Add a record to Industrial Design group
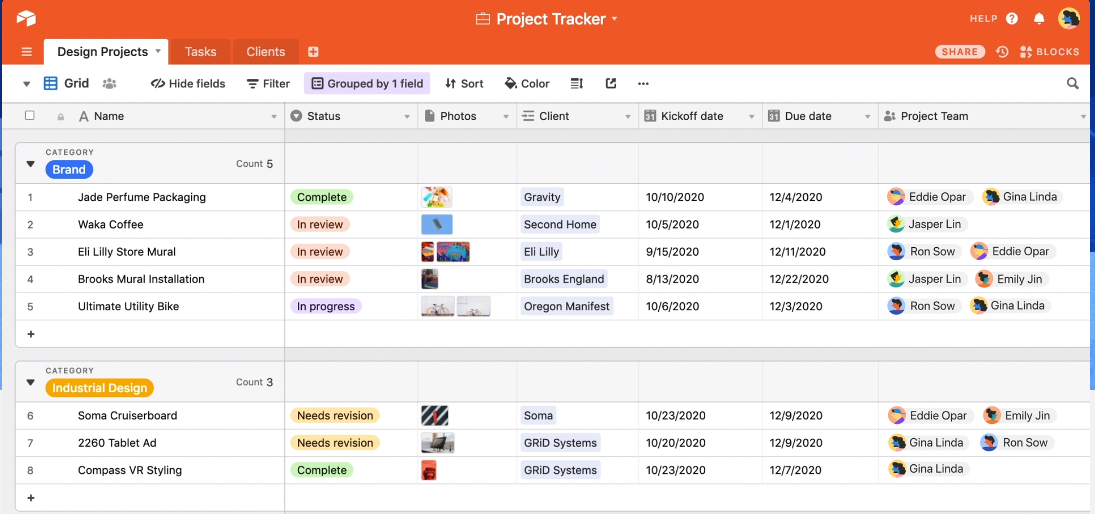Screen dimensions: 1095x514 click(x=31, y=498)
